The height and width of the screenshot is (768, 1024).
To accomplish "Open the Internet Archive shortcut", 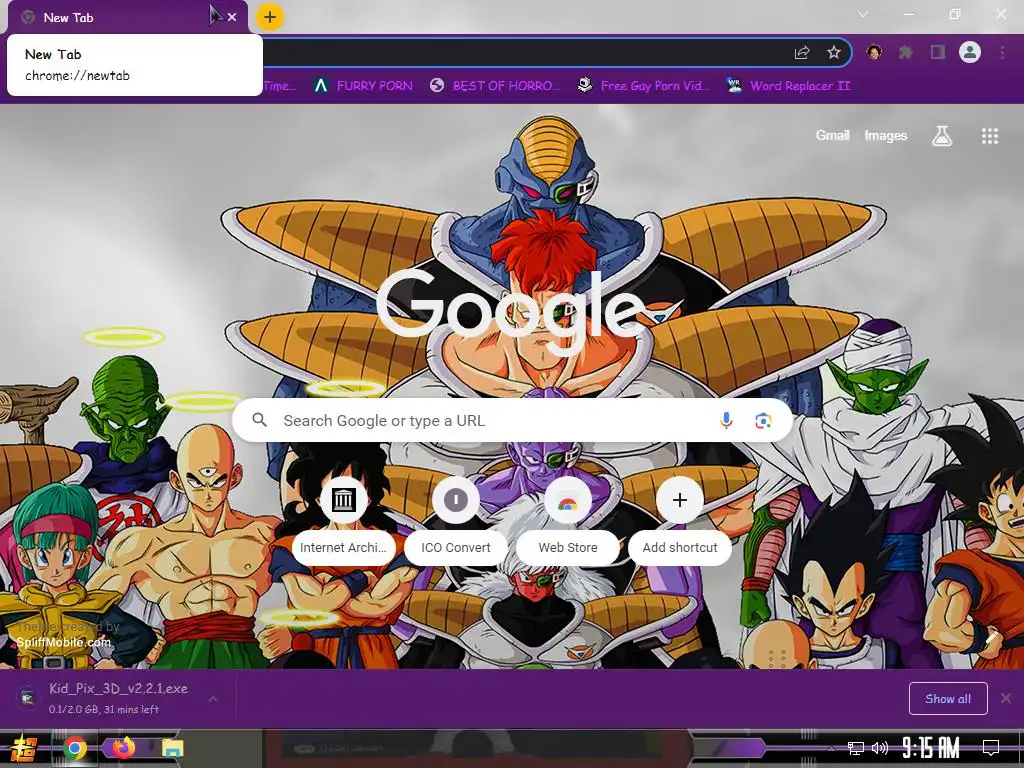I will point(344,519).
